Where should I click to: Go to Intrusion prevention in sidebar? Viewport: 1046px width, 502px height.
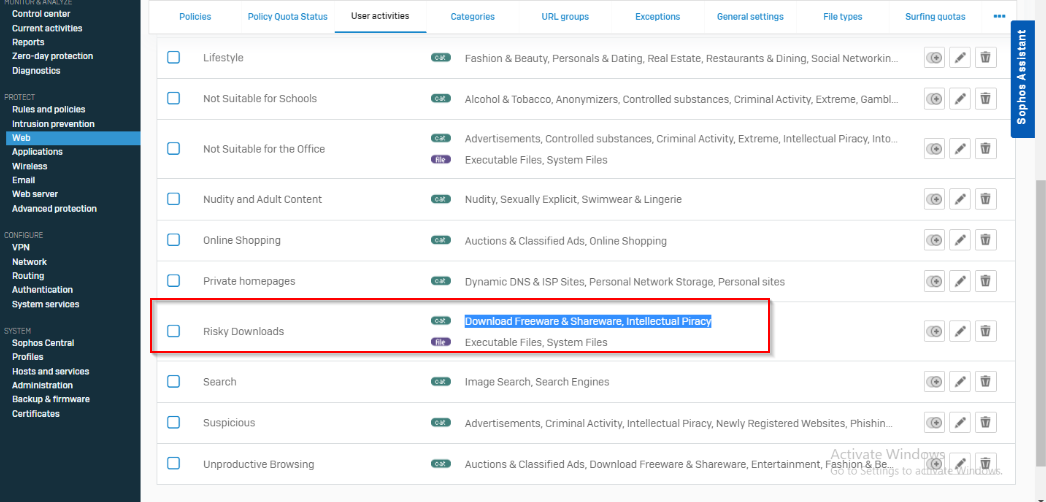click(53, 124)
